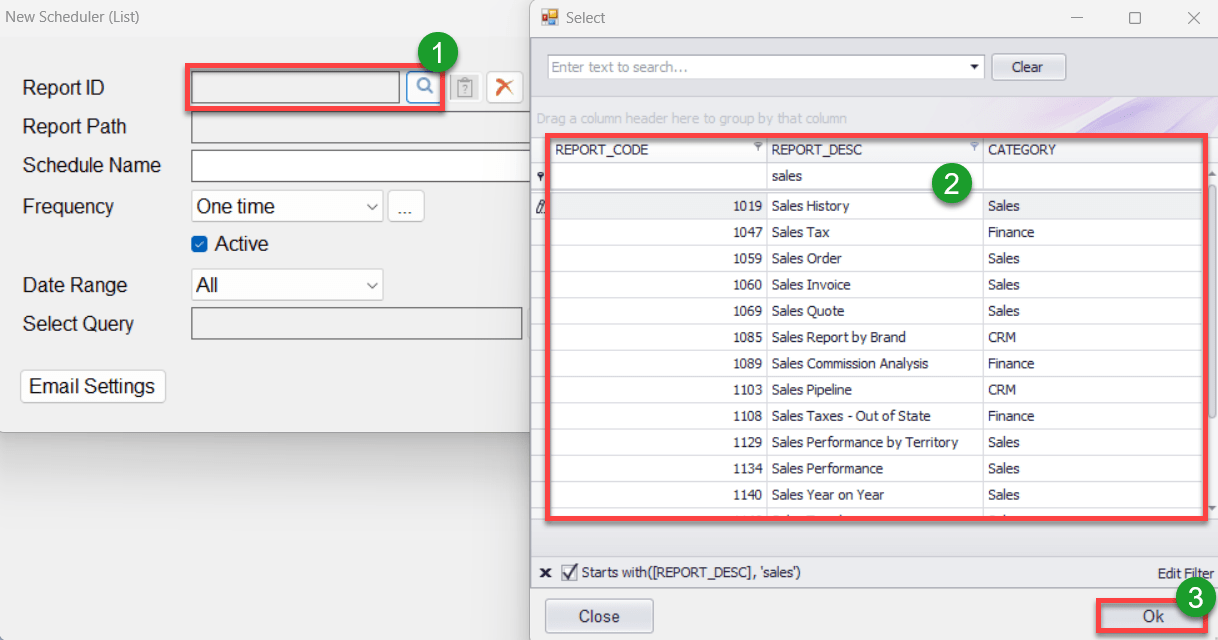This screenshot has width=1218, height=640.
Task: Select the Sales Invoice row
Action: tap(810, 285)
